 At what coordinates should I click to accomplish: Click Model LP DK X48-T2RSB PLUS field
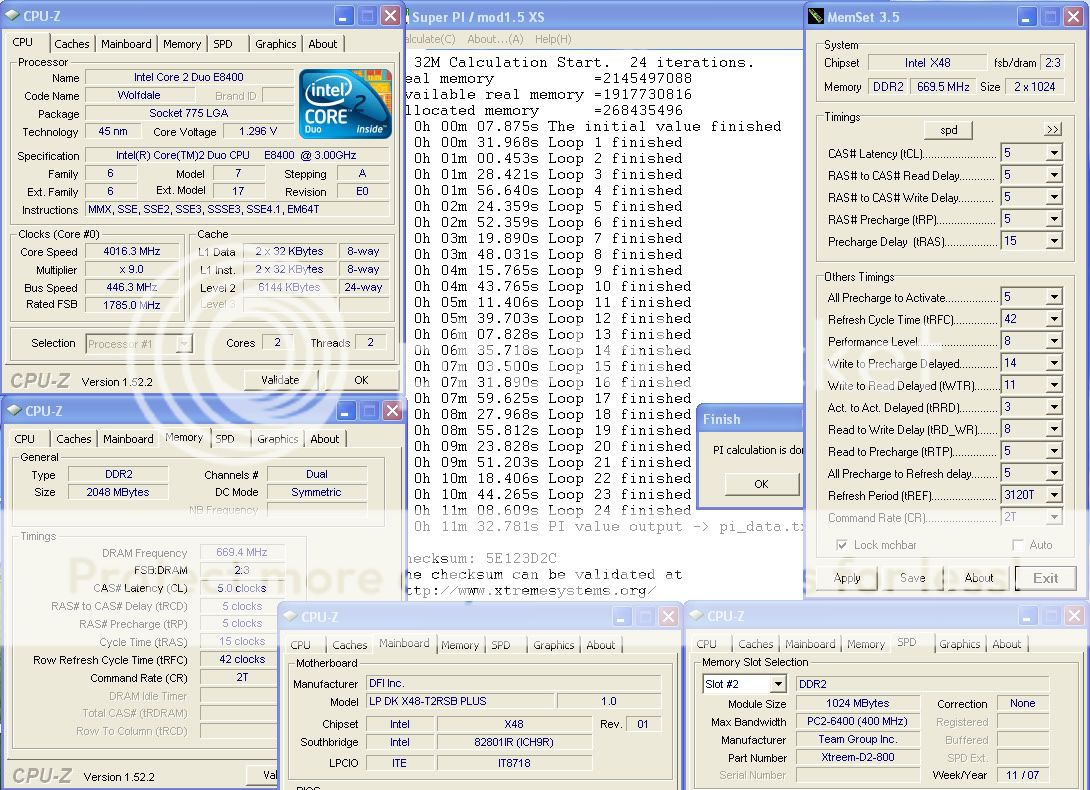click(459, 701)
